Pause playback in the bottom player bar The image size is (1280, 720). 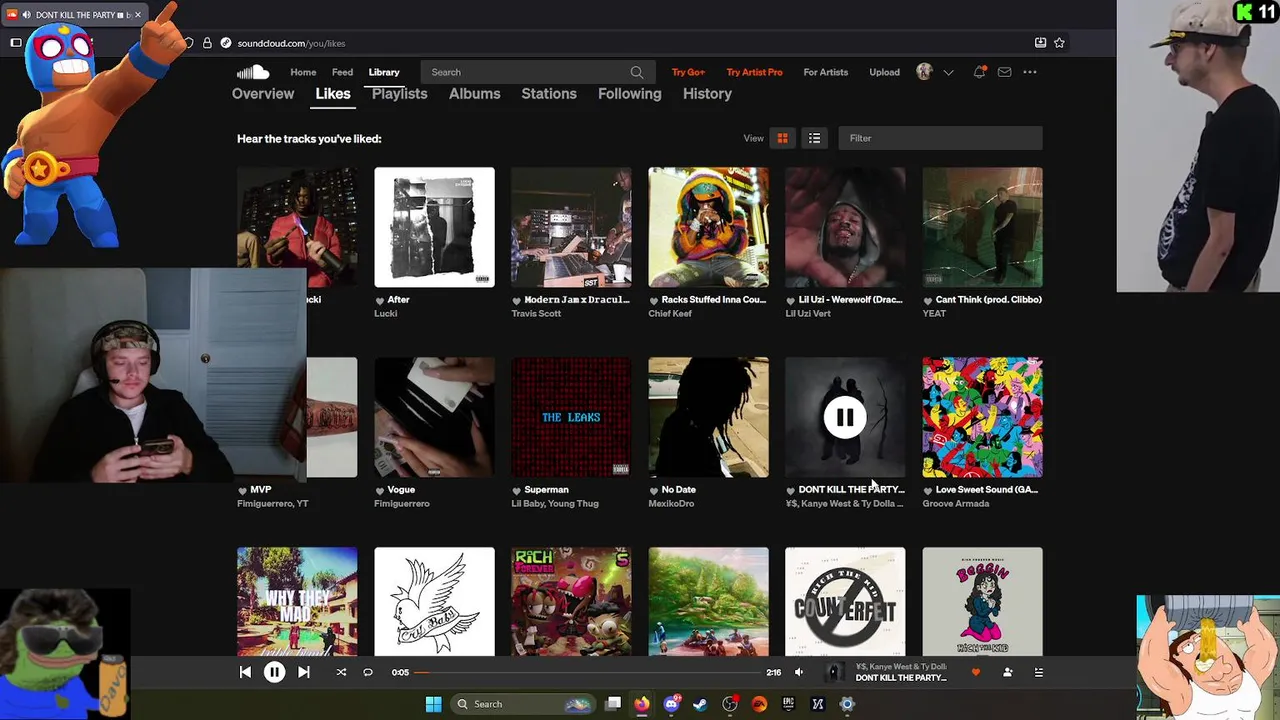click(274, 672)
